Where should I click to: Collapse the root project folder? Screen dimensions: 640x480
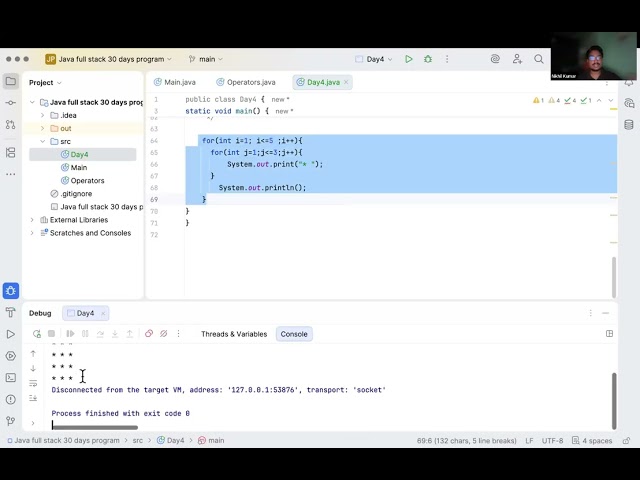coord(32,102)
